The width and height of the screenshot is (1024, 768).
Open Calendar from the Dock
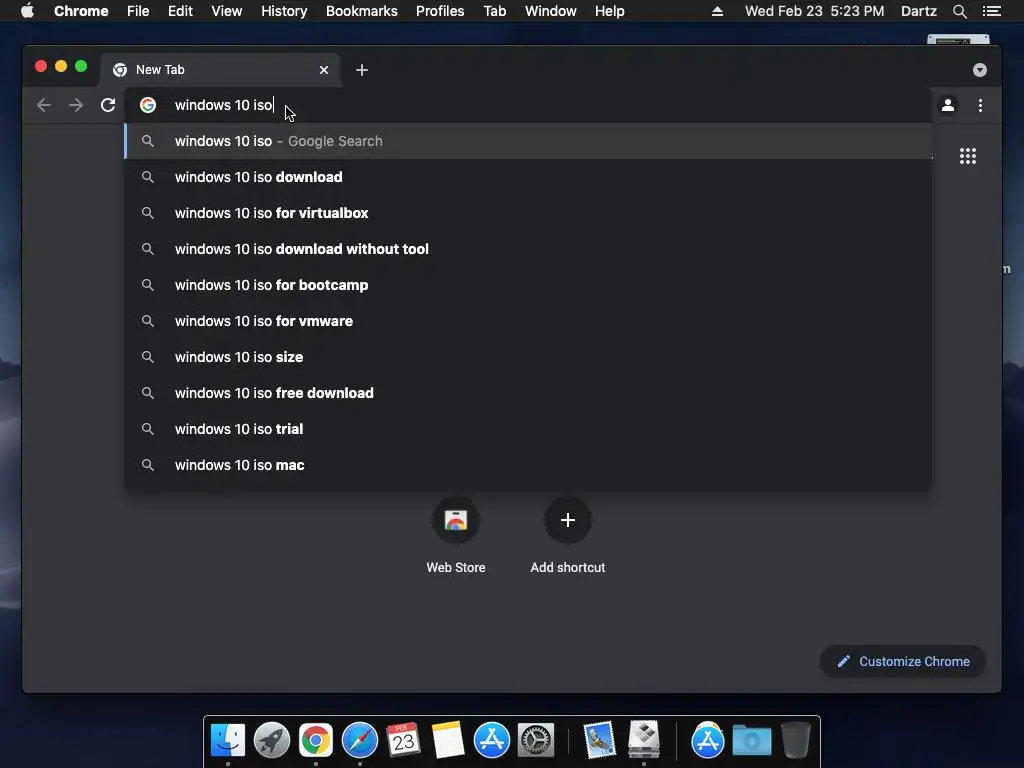[x=404, y=741]
